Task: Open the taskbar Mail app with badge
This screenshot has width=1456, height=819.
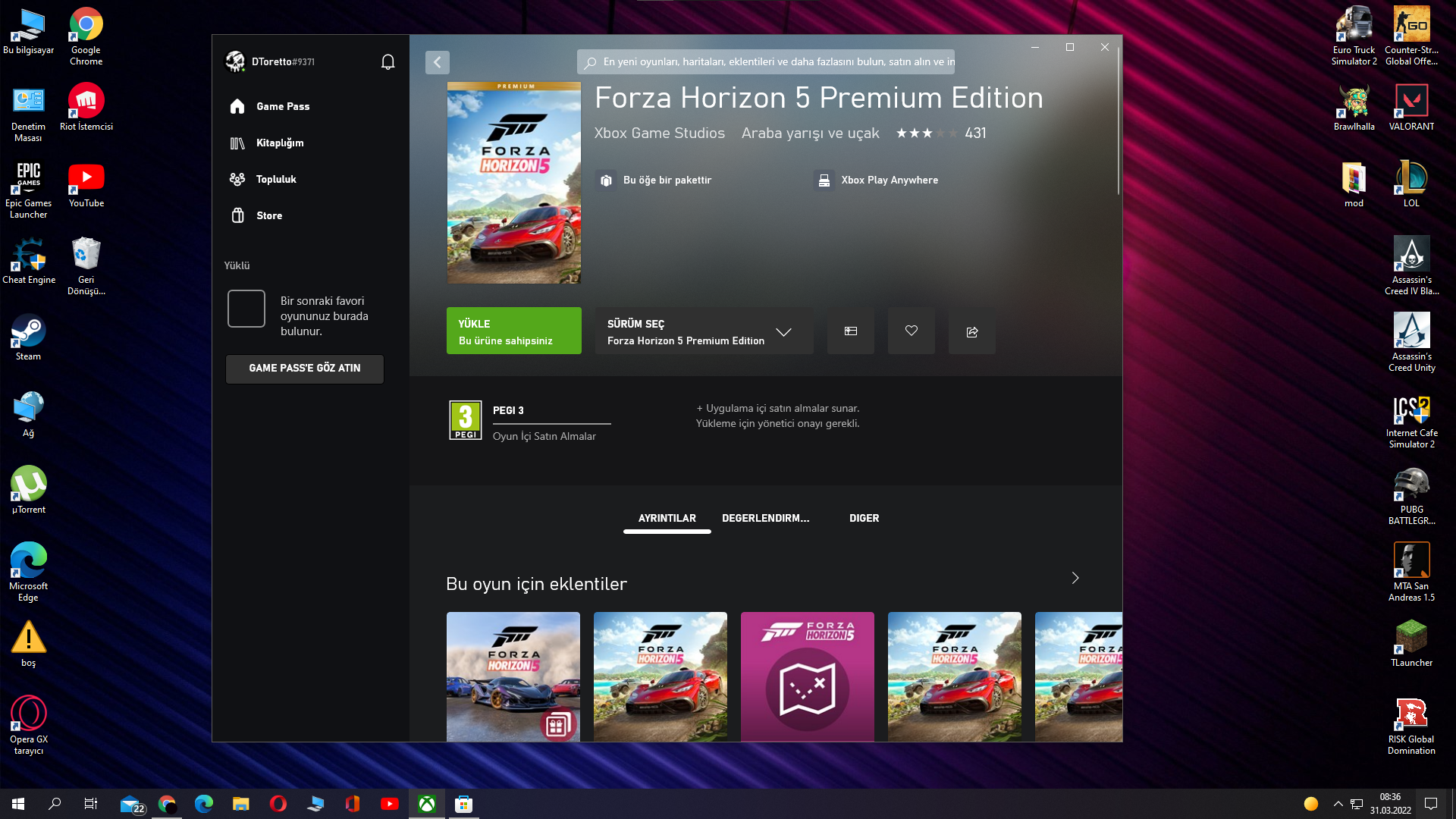Action: point(131,804)
